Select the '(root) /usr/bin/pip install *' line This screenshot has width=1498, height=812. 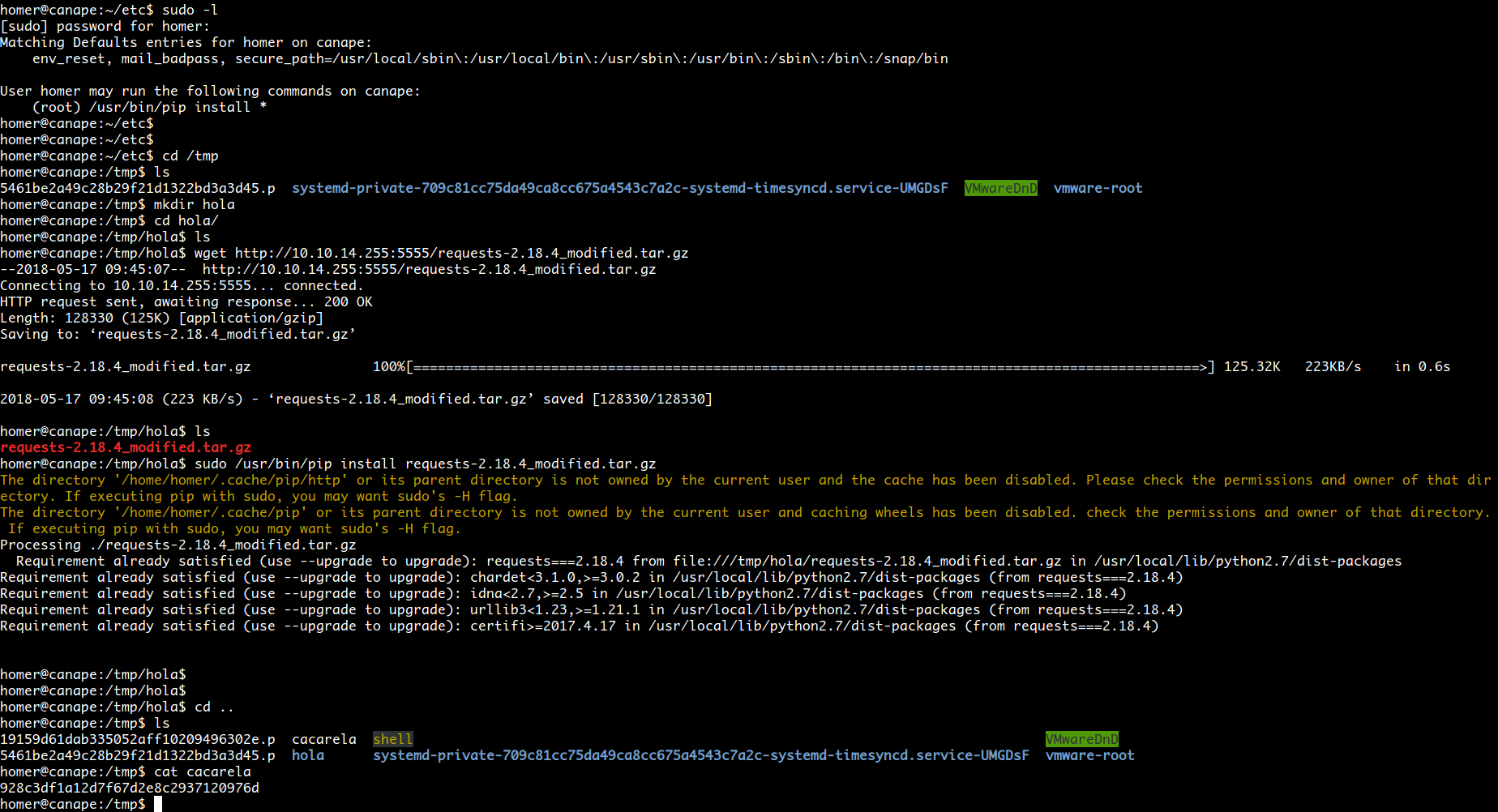(150, 107)
